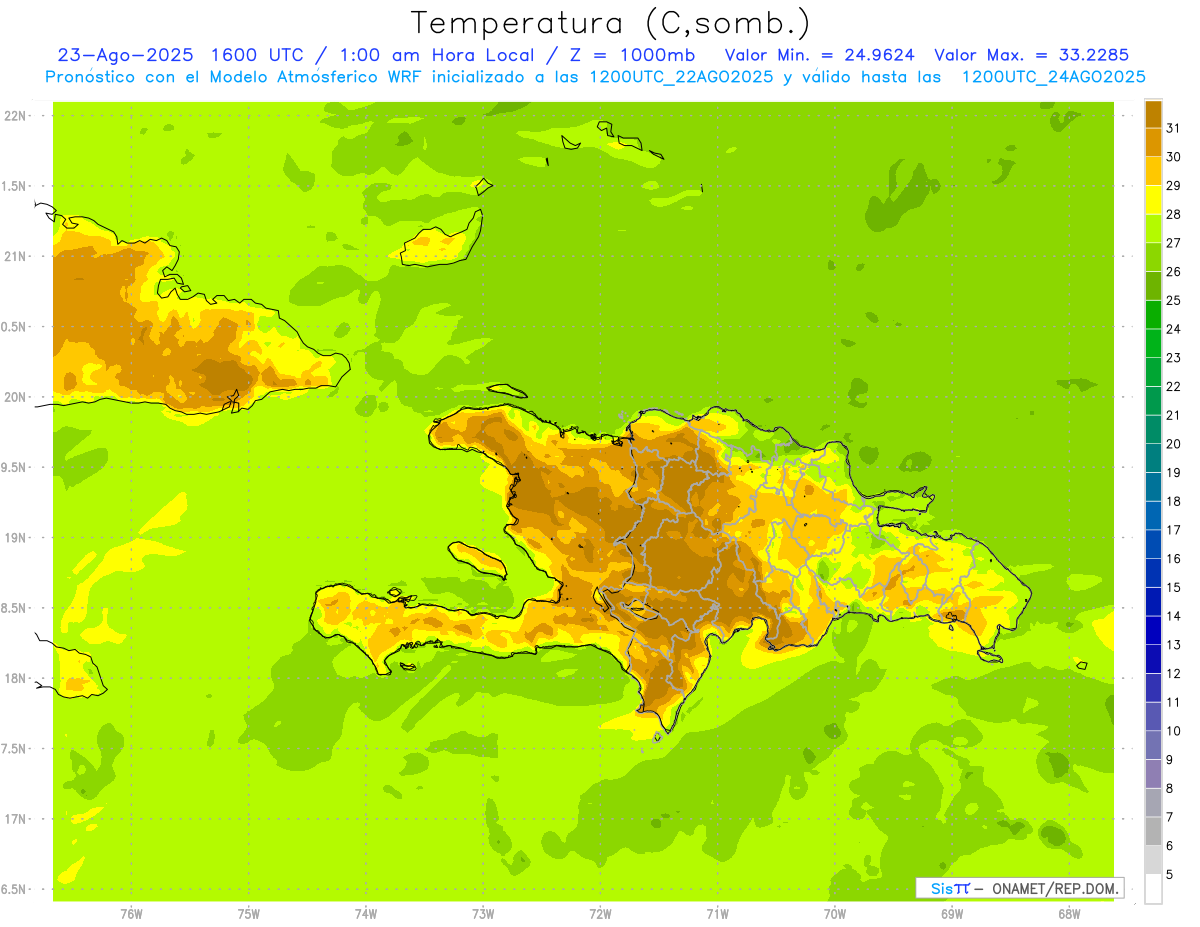Click the 75W longitude axis label

[x=249, y=914]
